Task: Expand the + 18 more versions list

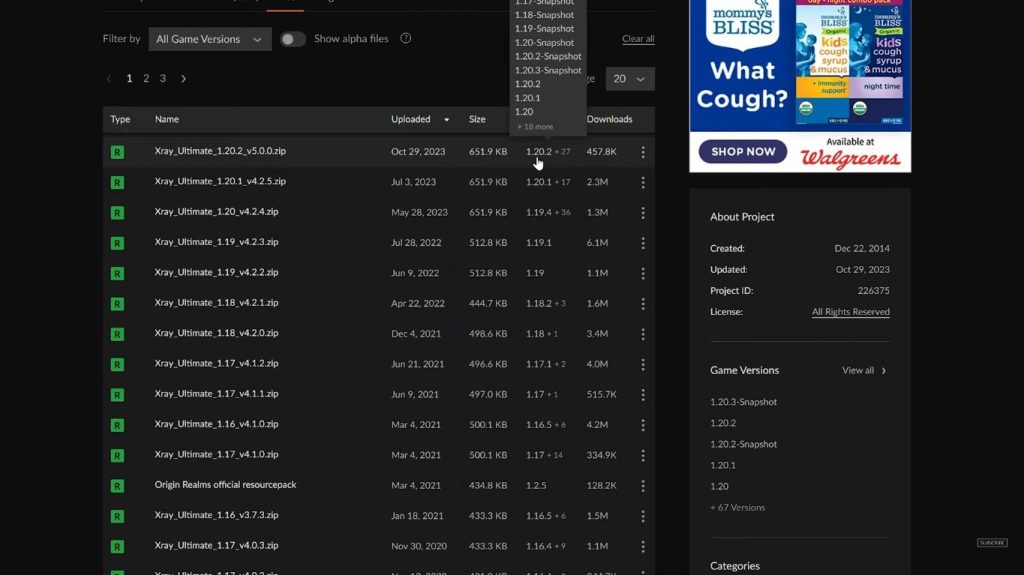Action: 535,127
